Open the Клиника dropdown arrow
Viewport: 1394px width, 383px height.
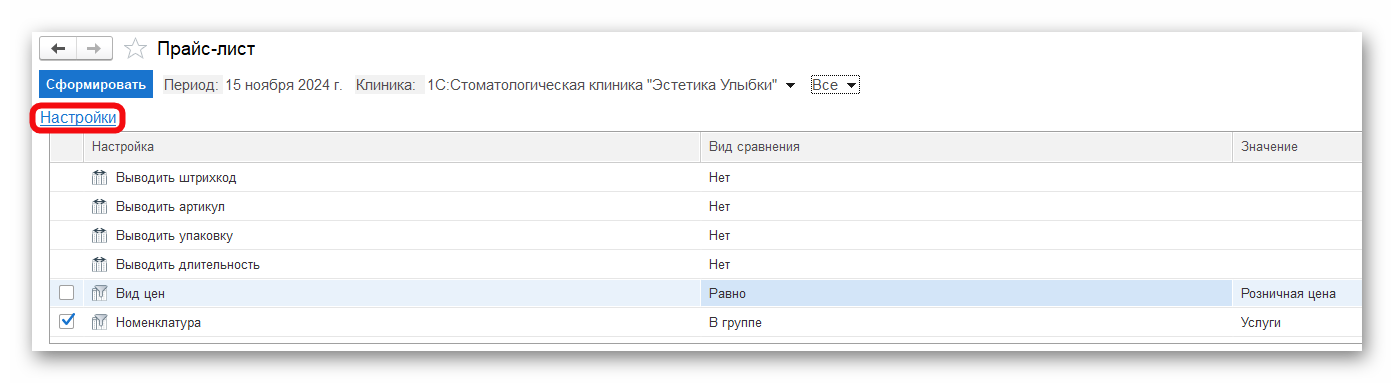[790, 85]
